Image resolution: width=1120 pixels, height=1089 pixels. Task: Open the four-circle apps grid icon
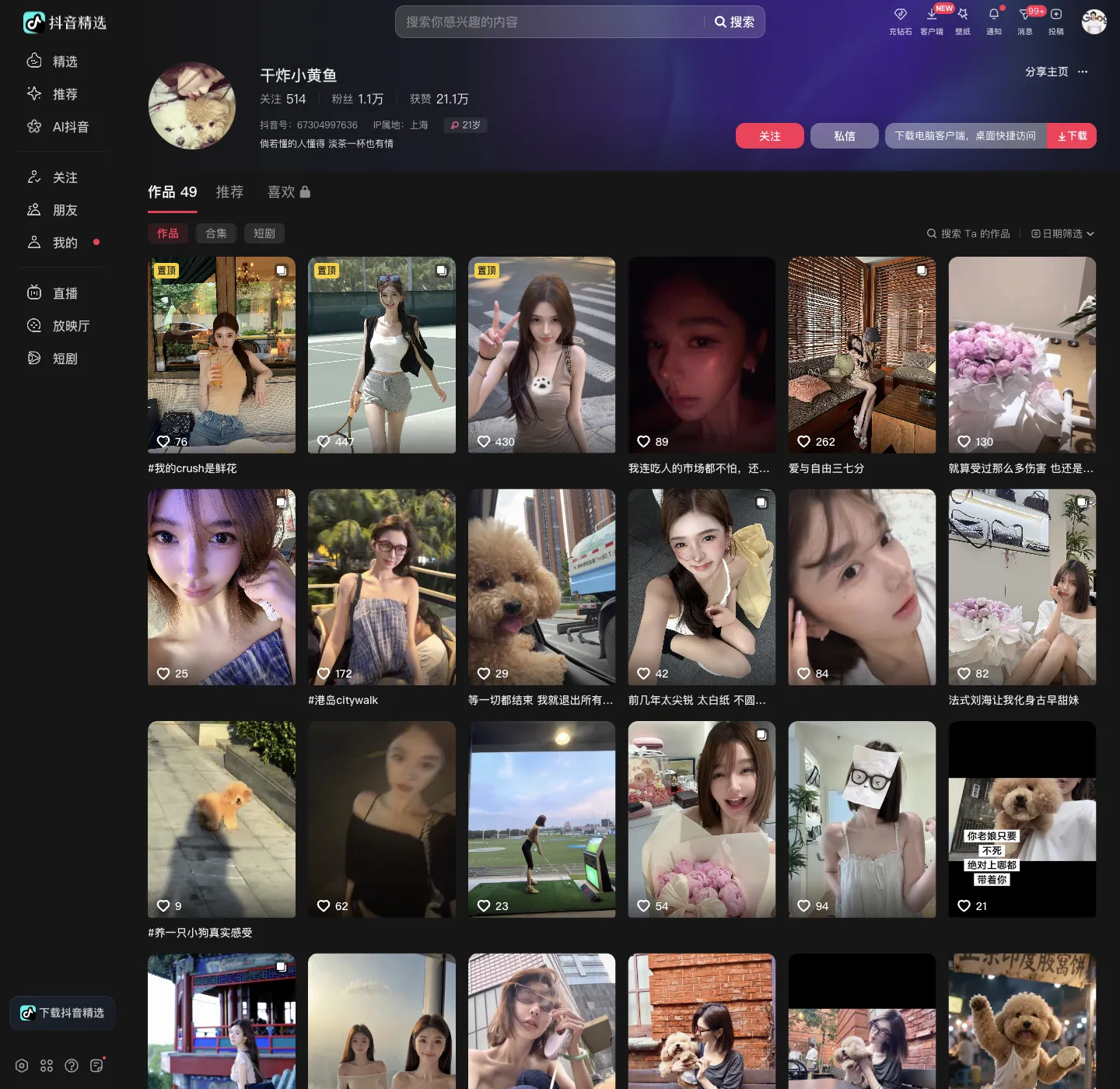click(47, 1066)
